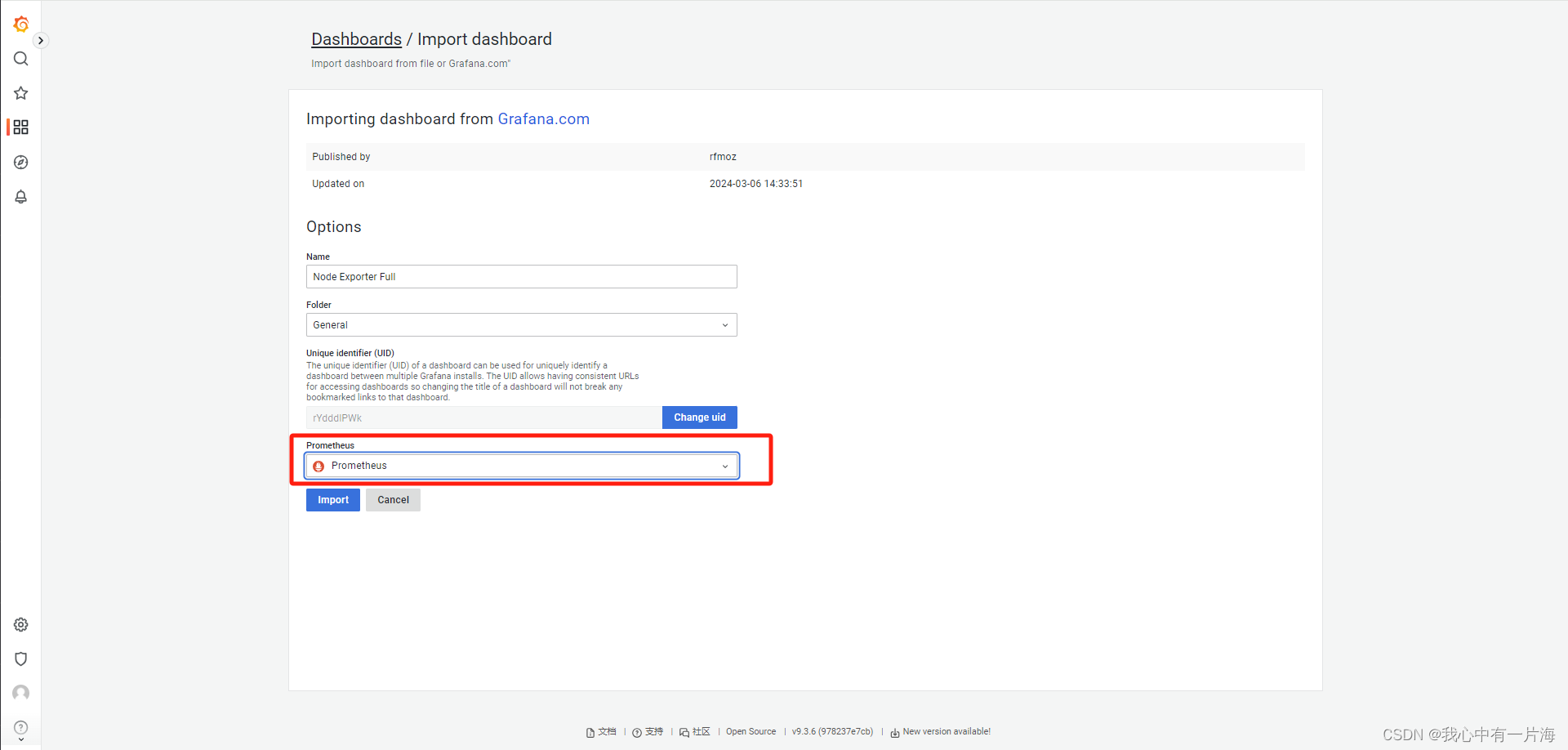Image resolution: width=1568 pixels, height=750 pixels.
Task: Click the Prometheus flame icon in selector
Action: pyautogui.click(x=318, y=467)
